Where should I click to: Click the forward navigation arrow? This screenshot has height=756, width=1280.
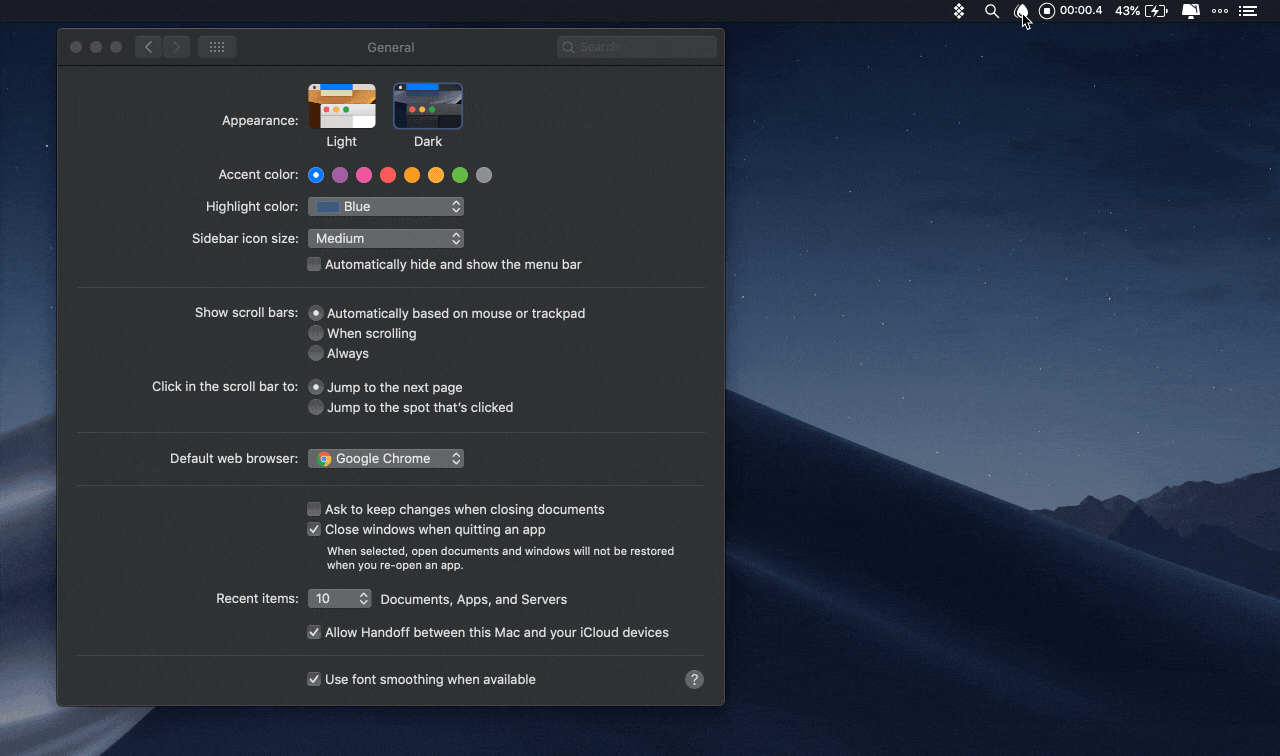pos(177,47)
